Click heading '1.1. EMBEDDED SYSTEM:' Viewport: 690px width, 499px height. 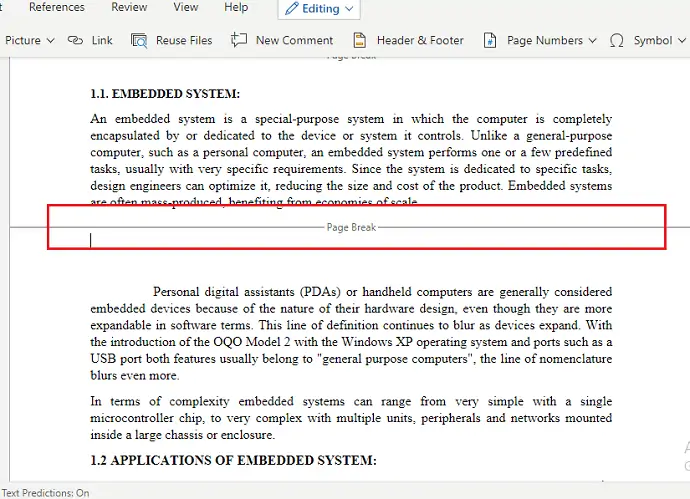coord(165,94)
